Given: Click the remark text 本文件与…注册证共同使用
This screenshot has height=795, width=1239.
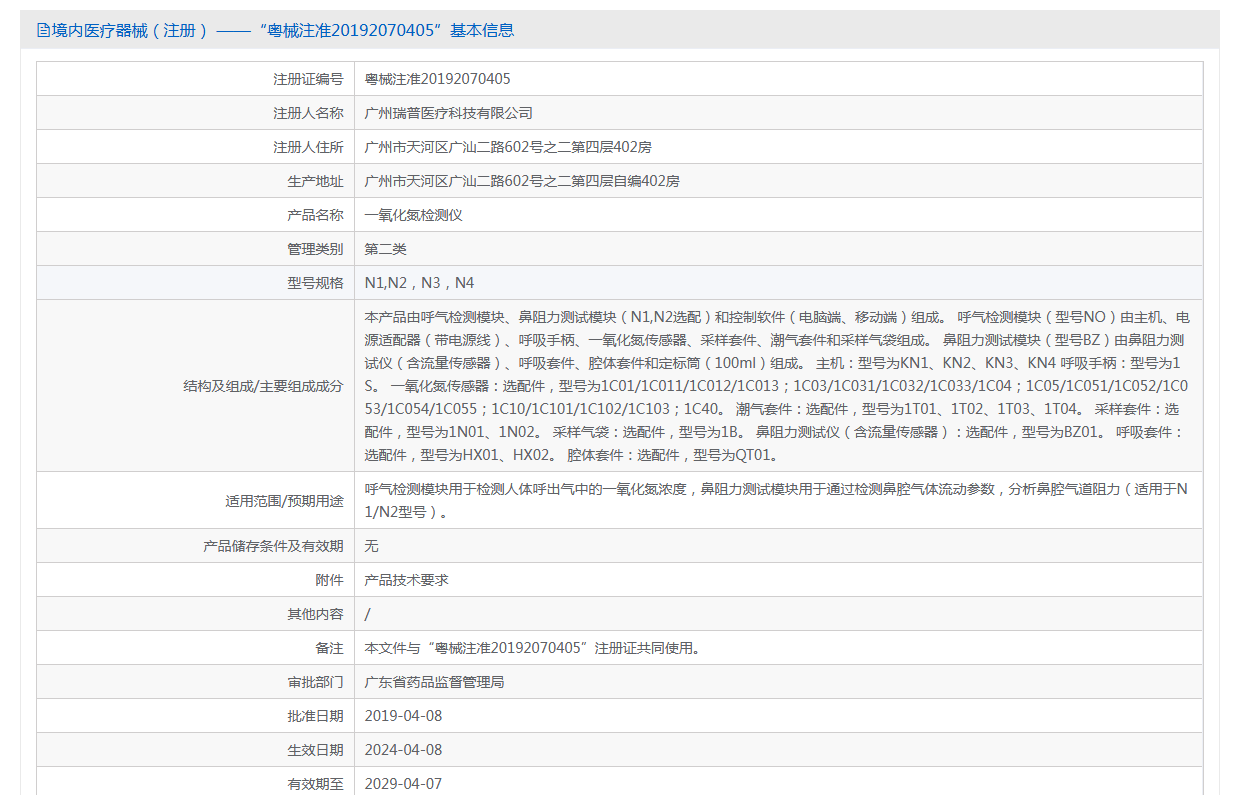Looking at the screenshot, I should pos(533,648).
